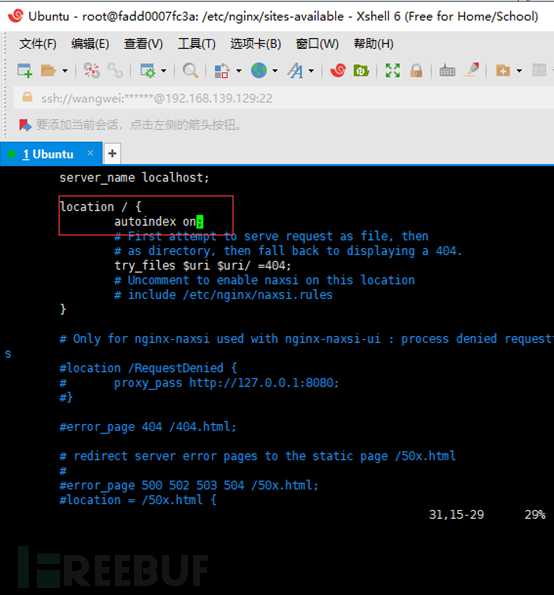
Task: Click 'proxy_pass http://127.0.0.1:8080;' line
Action: tap(226, 383)
